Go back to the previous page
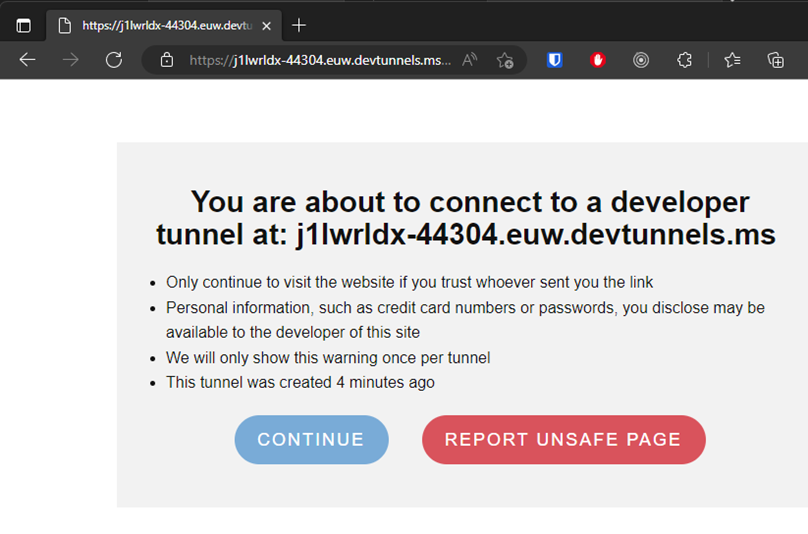808x534 pixels. (27, 60)
